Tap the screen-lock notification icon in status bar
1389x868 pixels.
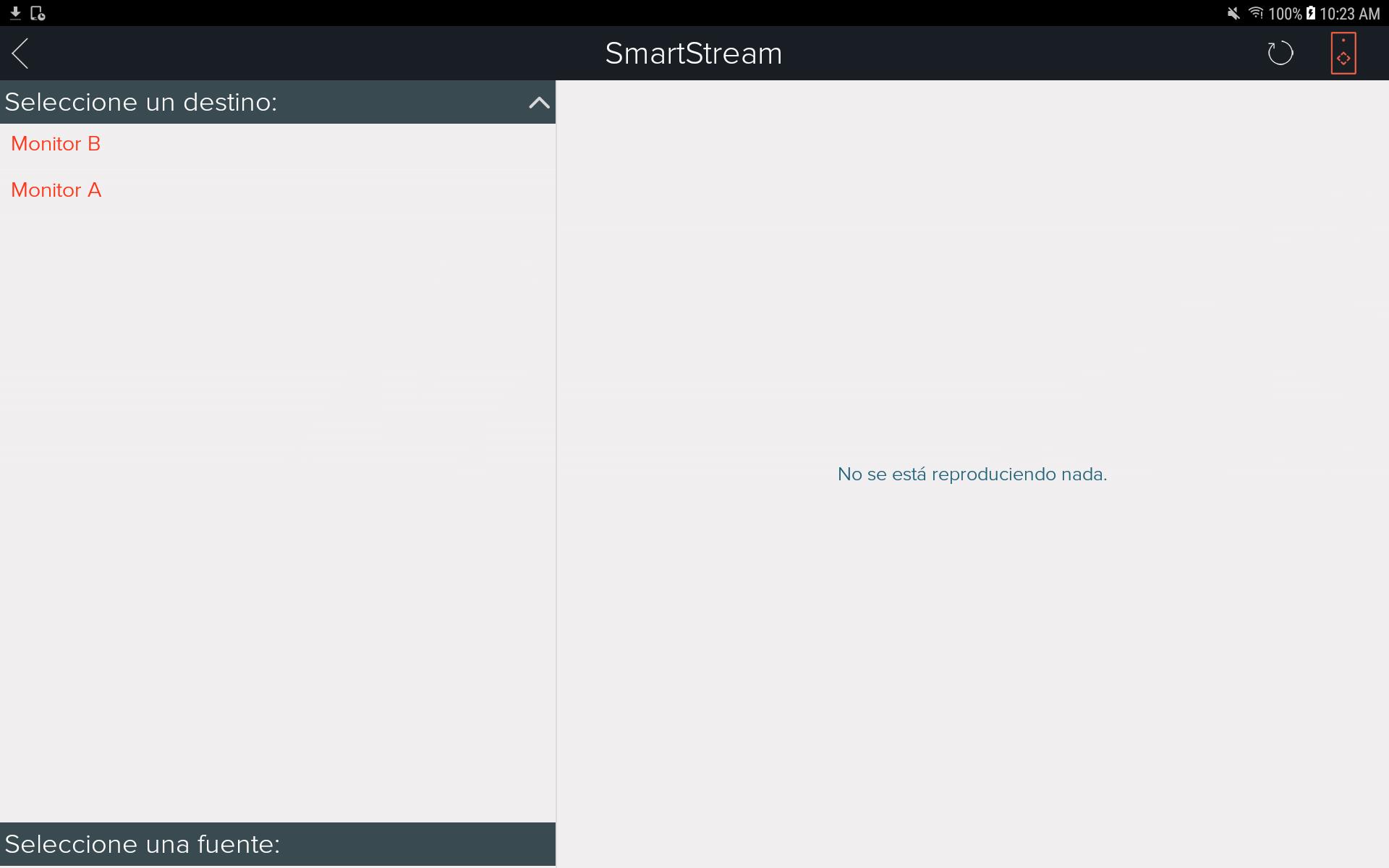pyautogui.click(x=38, y=13)
